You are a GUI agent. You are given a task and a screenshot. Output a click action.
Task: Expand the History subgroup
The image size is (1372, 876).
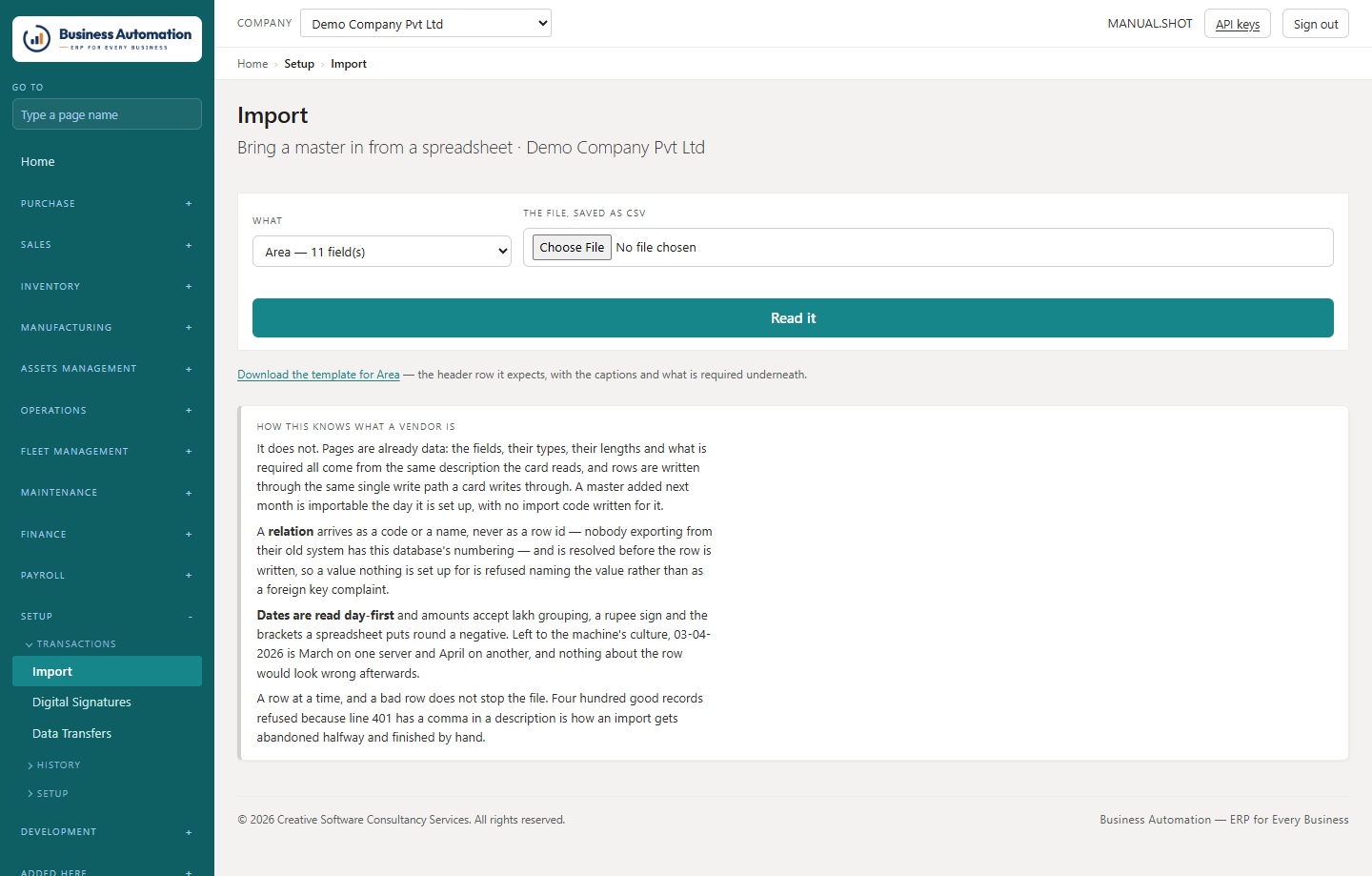pyautogui.click(x=58, y=765)
